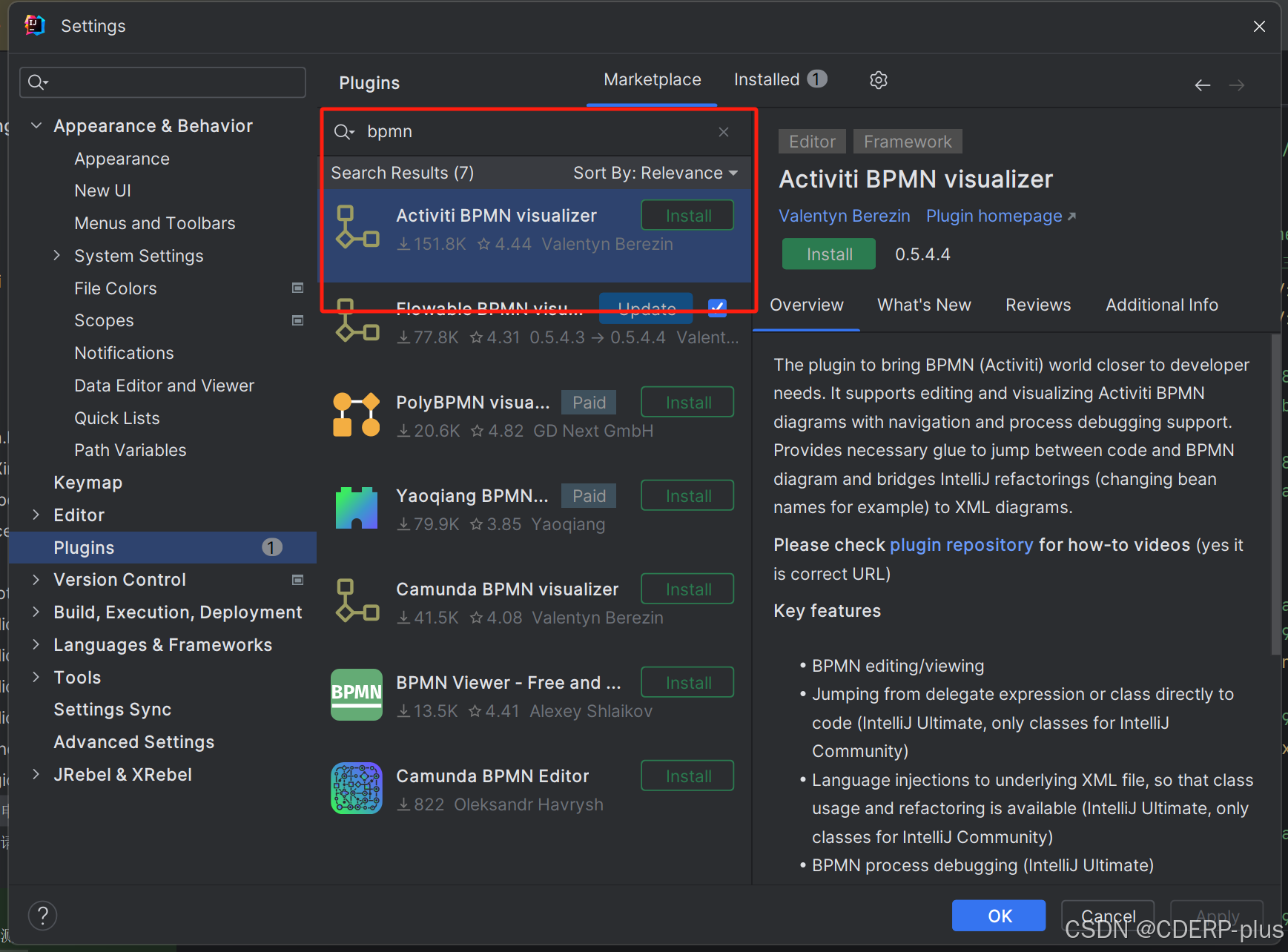Switch to the Marketplace tab
The width and height of the screenshot is (1288, 952).
[x=652, y=79]
